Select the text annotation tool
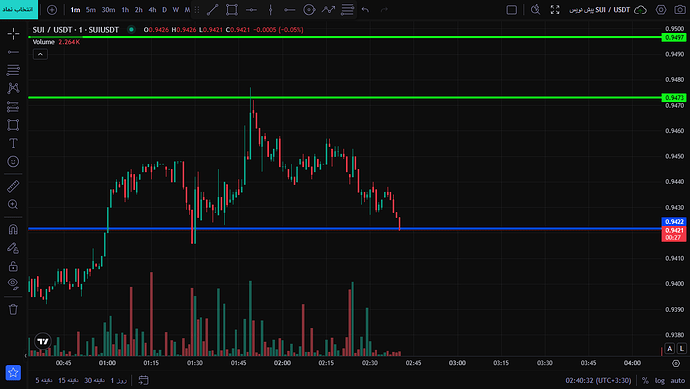 13,143
